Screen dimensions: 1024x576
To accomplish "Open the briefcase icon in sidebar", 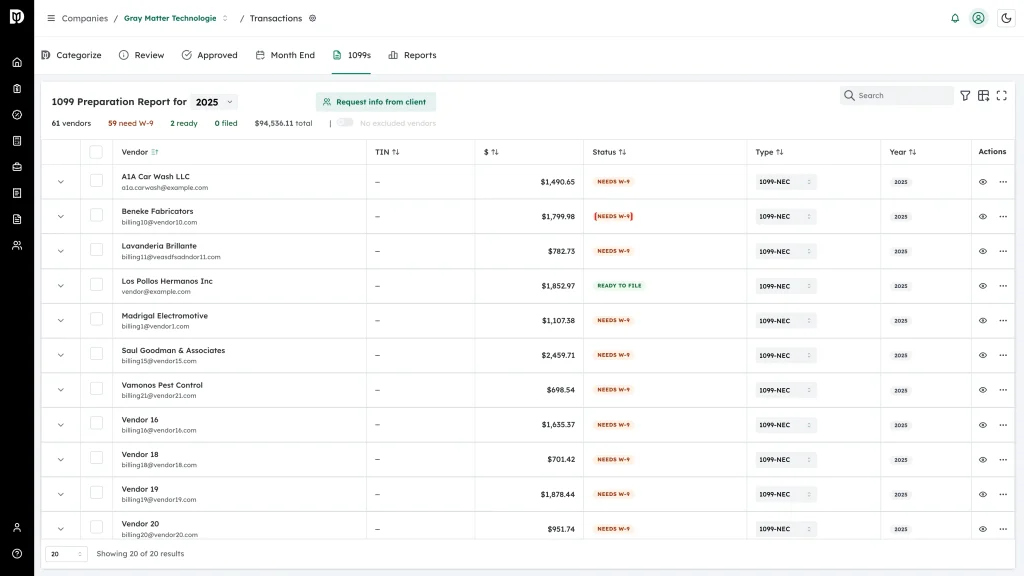I will pos(17,167).
